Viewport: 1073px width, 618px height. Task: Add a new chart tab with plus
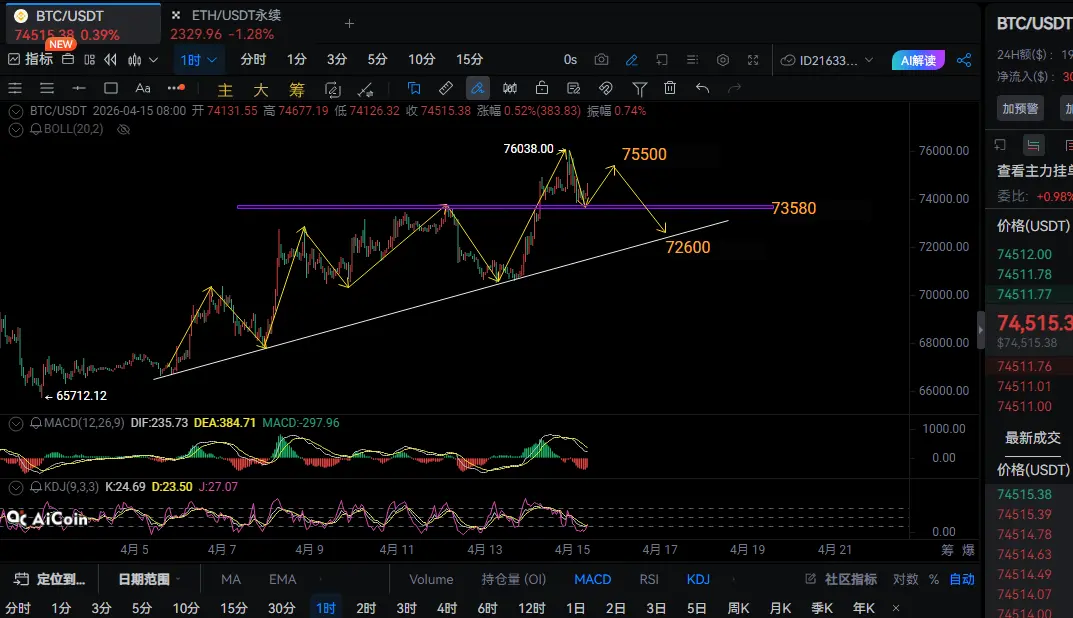(x=349, y=23)
